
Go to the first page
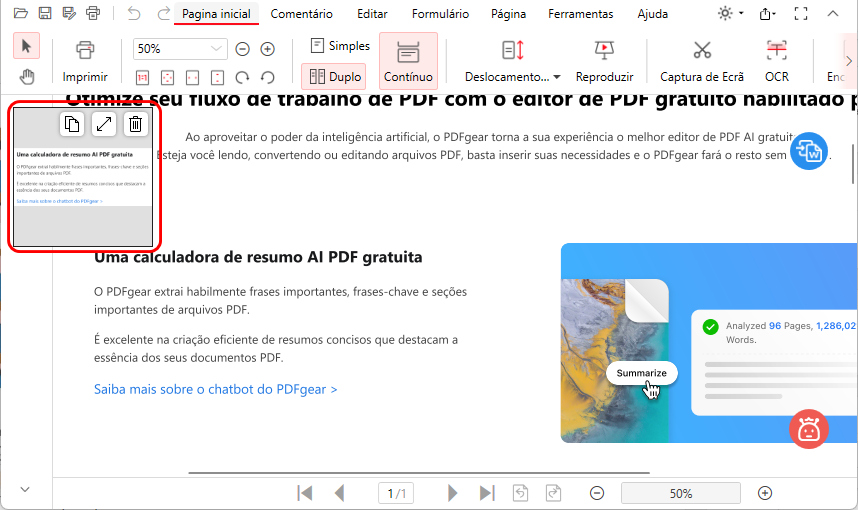(x=305, y=493)
